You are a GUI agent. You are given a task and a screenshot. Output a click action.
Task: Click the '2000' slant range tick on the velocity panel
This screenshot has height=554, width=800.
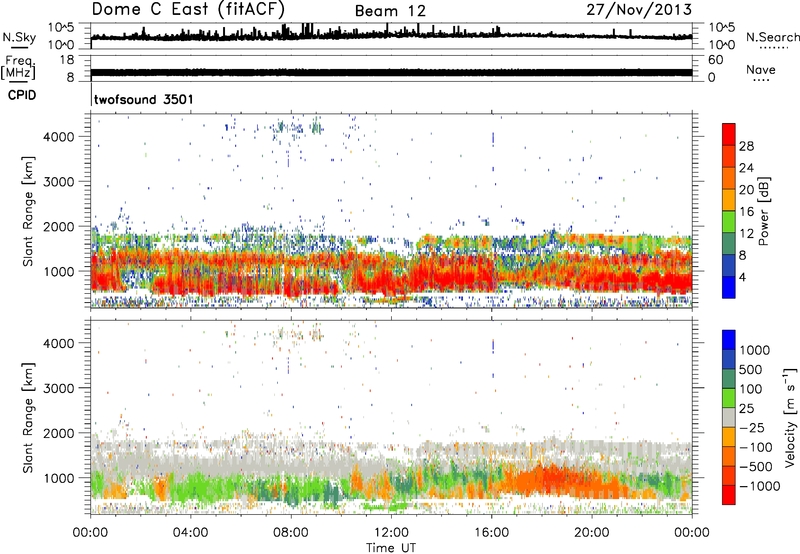(59, 433)
